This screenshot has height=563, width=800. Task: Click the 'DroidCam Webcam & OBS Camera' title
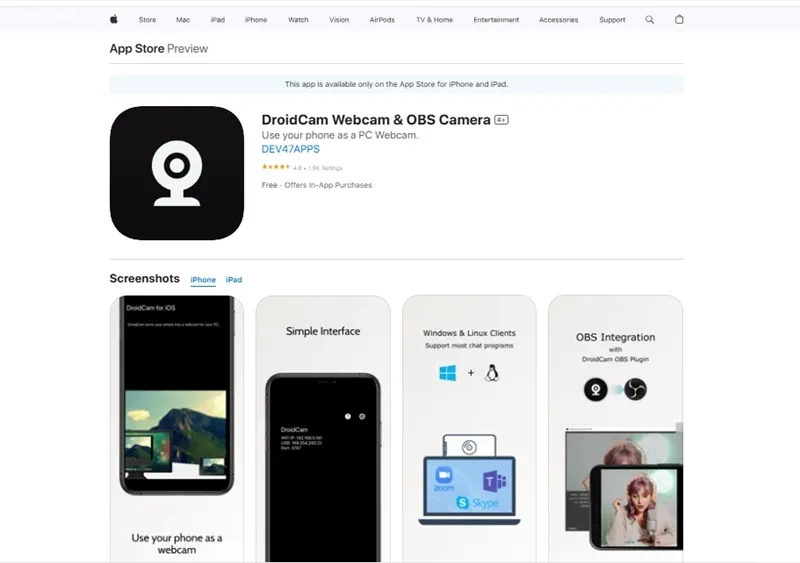click(376, 120)
